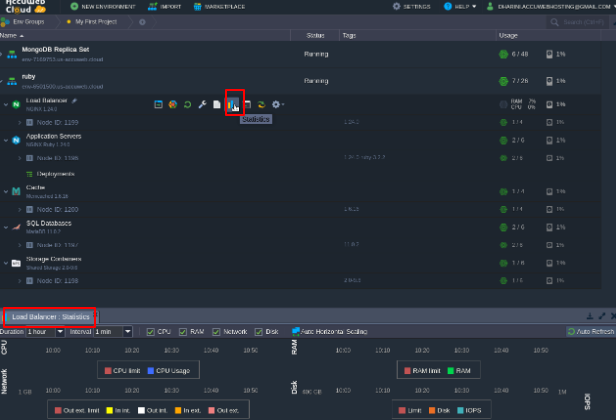
Task: Uncheck the CPU statistics checkbox
Action: [x=151, y=331]
